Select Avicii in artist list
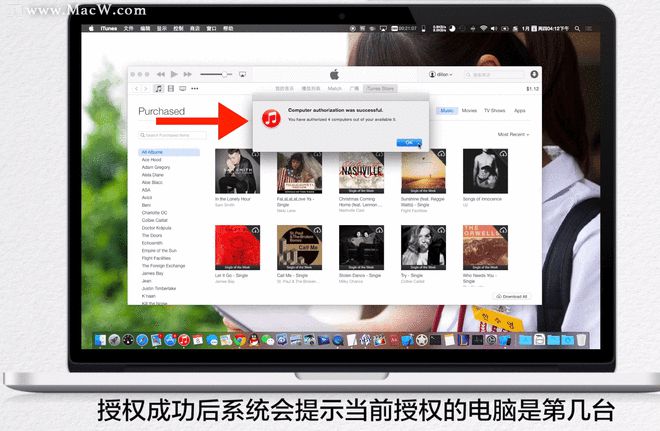Viewport: 660px width, 431px height. pos(147,197)
